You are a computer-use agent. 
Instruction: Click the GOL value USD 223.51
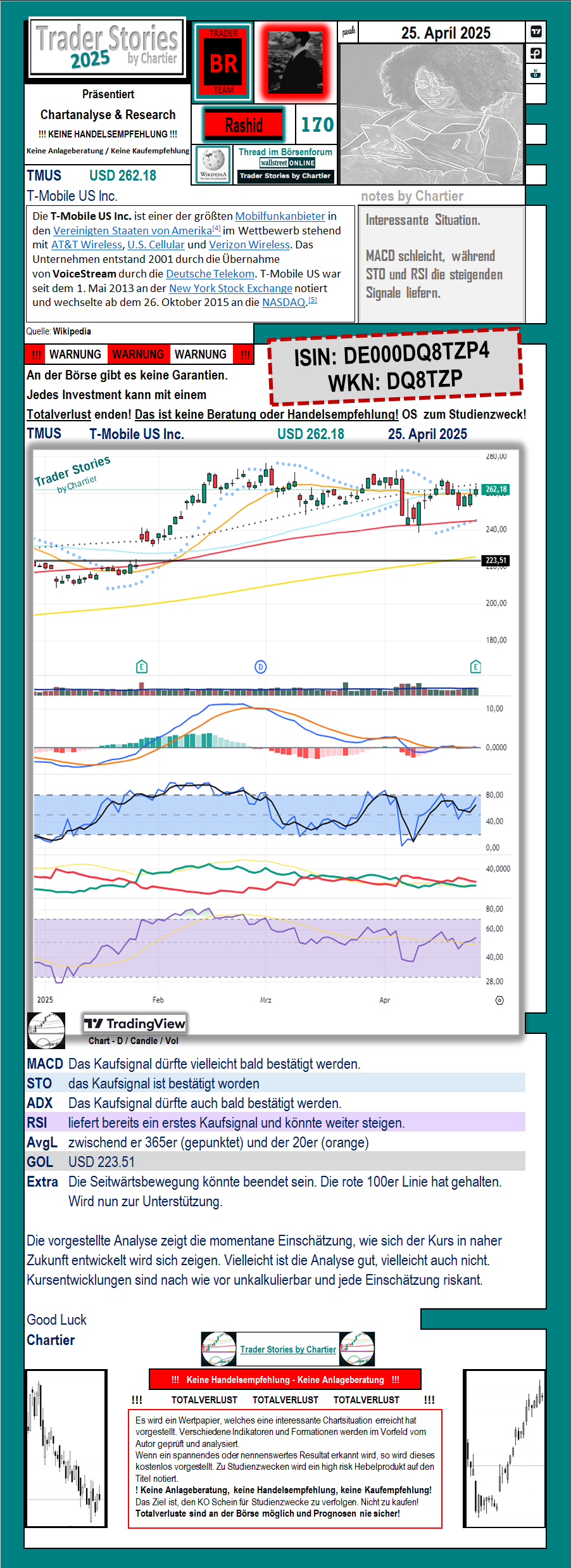102,1162
